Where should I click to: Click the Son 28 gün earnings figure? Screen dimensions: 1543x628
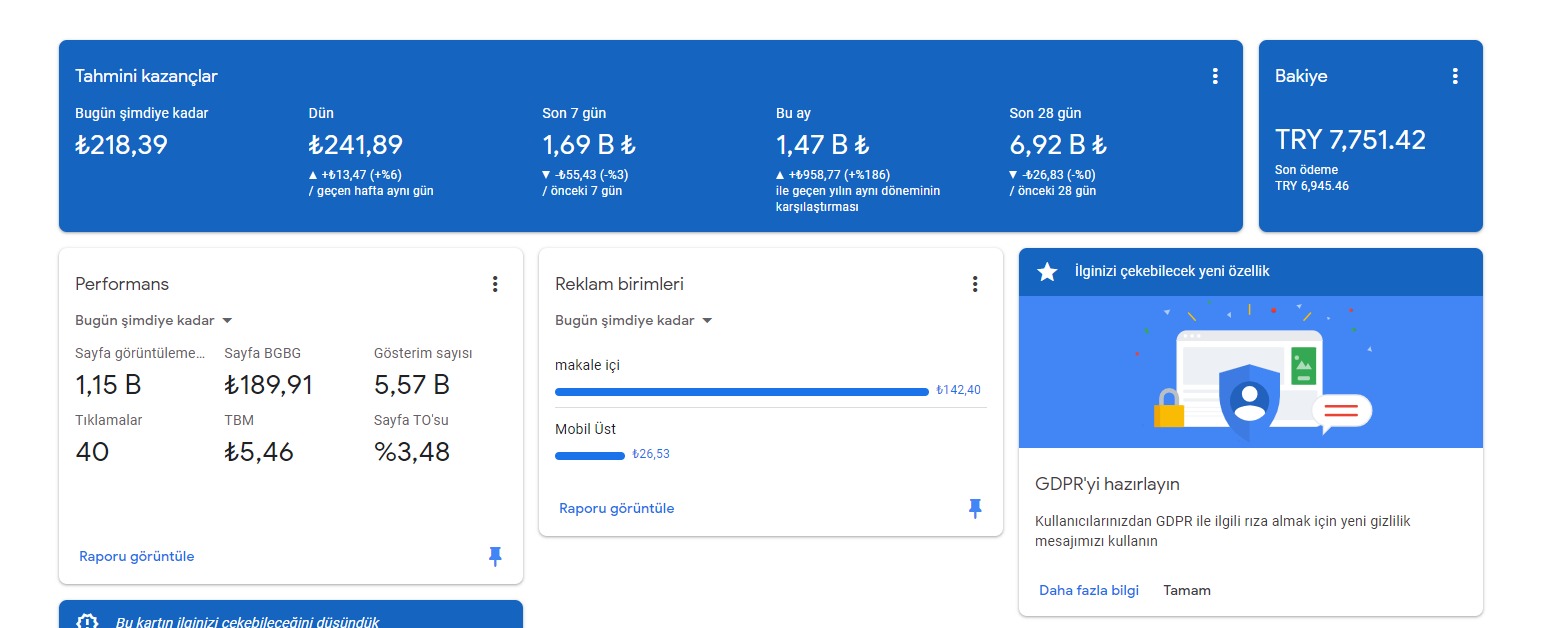pos(1058,145)
